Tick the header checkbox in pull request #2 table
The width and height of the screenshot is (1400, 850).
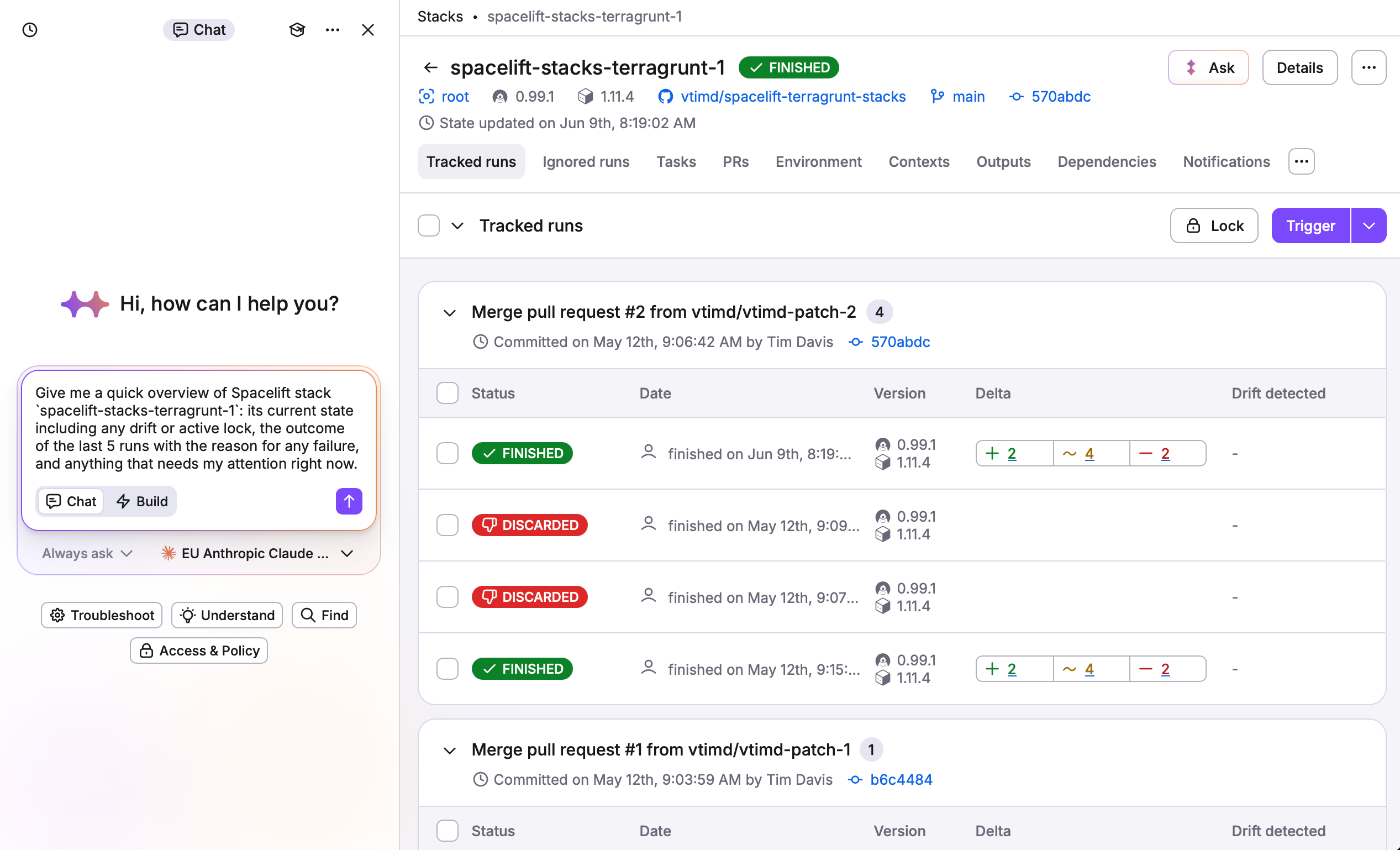pos(447,393)
